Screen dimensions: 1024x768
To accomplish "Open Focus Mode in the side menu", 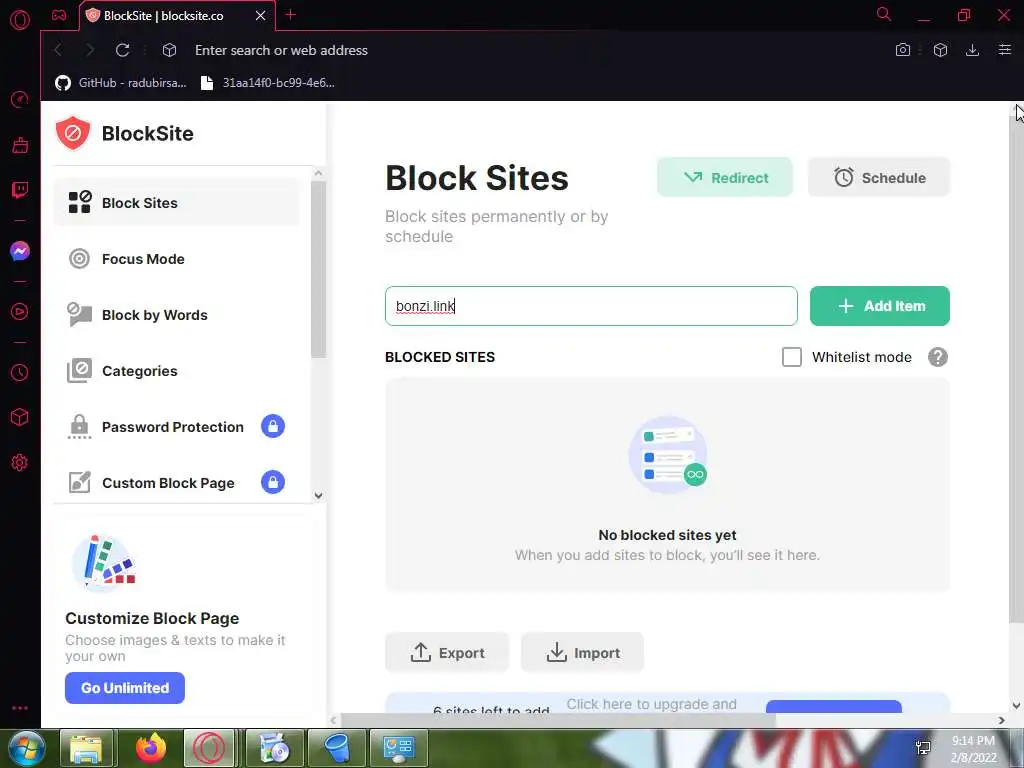I will click(177, 259).
